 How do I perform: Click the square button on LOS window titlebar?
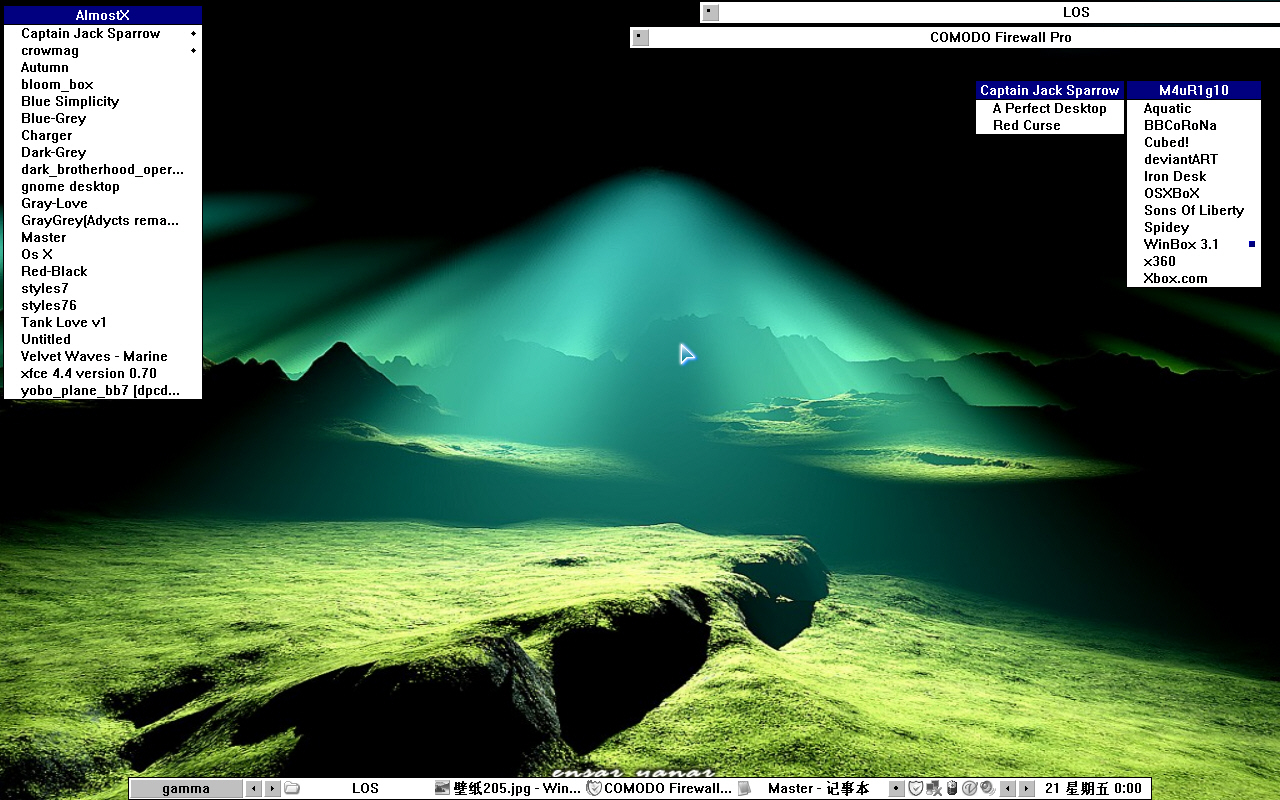(710, 12)
